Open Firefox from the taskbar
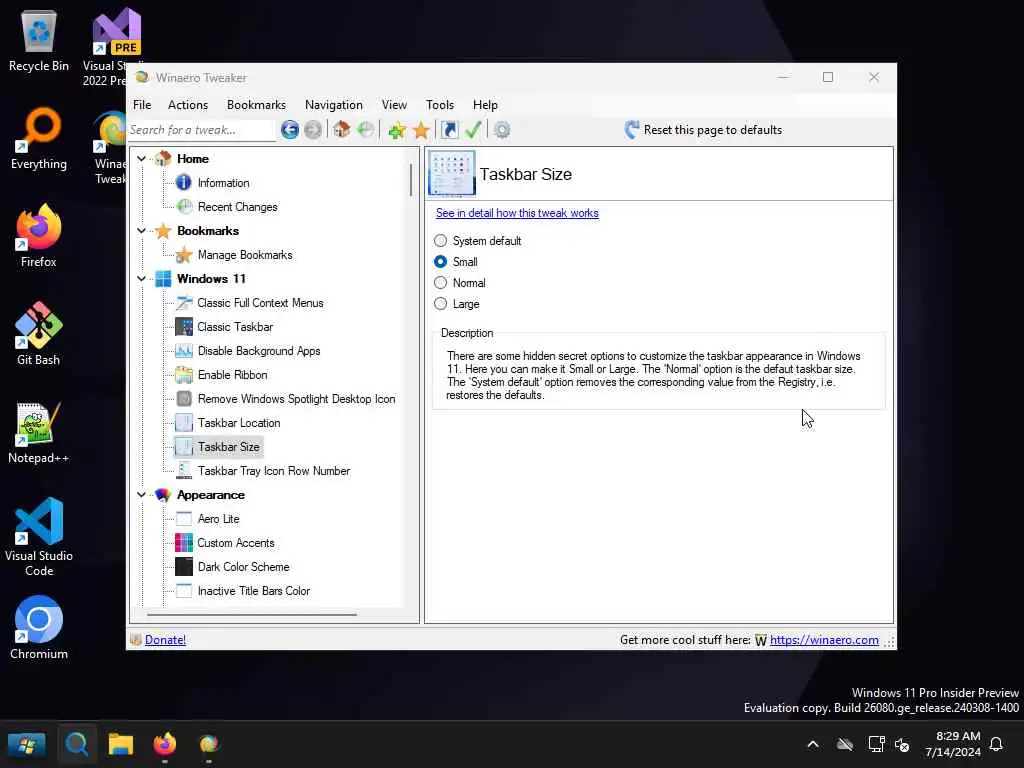The image size is (1024, 768). coord(165,744)
